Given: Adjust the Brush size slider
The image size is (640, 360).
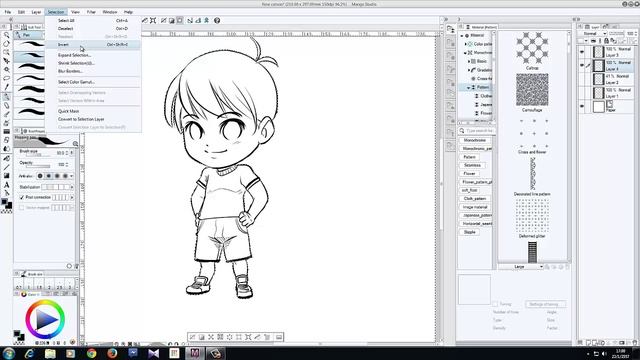Looking at the screenshot, I should [38, 154].
